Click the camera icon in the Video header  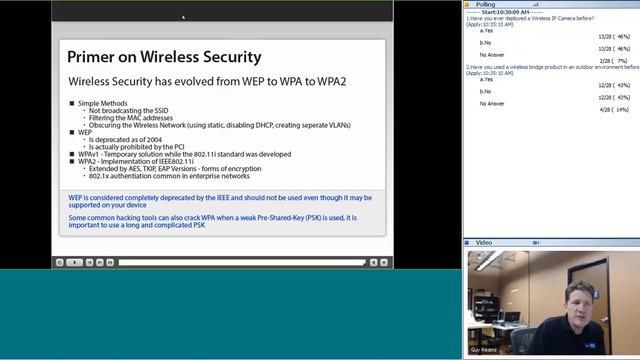click(536, 243)
